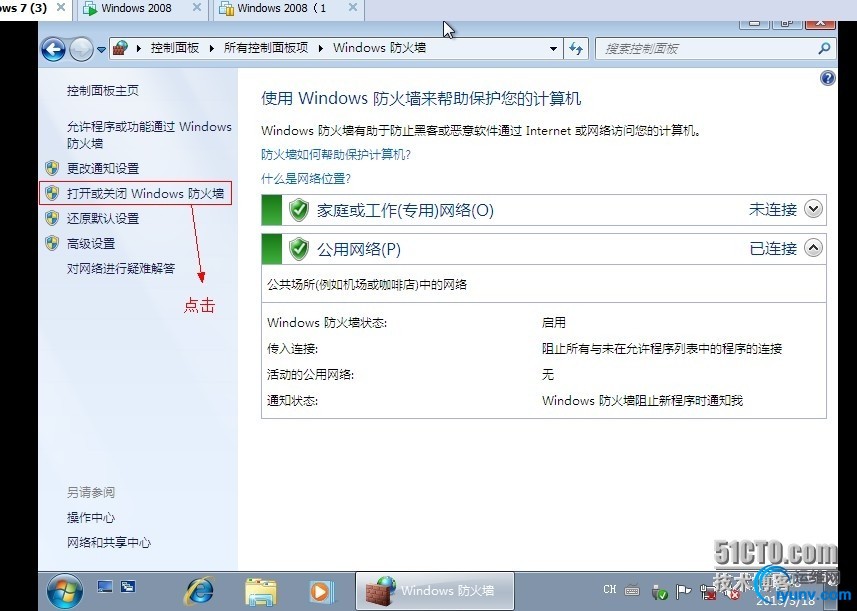
Task: Open the recent pages dropdown beside the Forward button
Action: [101, 50]
